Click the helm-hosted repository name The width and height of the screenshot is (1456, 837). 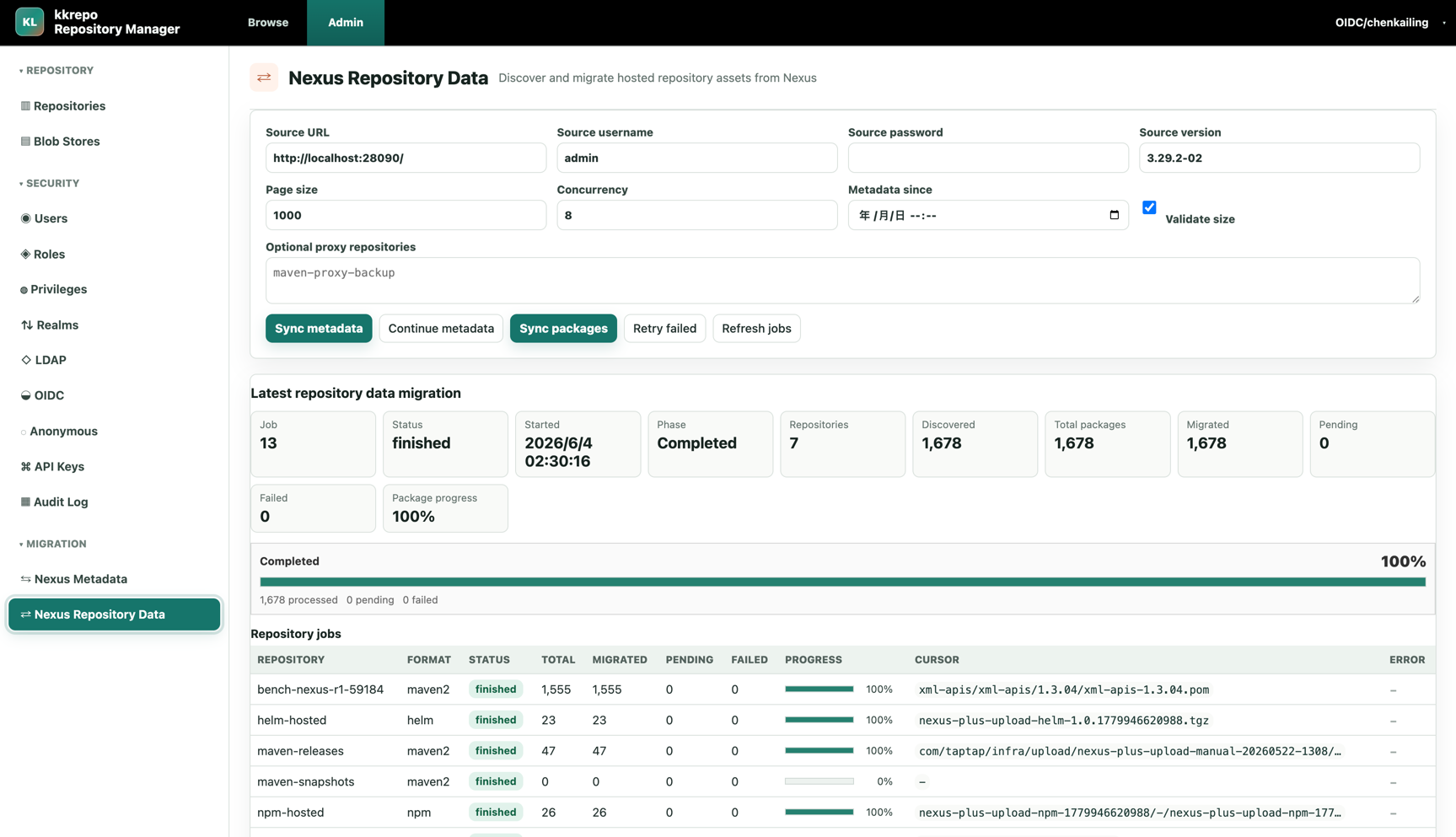coord(292,720)
